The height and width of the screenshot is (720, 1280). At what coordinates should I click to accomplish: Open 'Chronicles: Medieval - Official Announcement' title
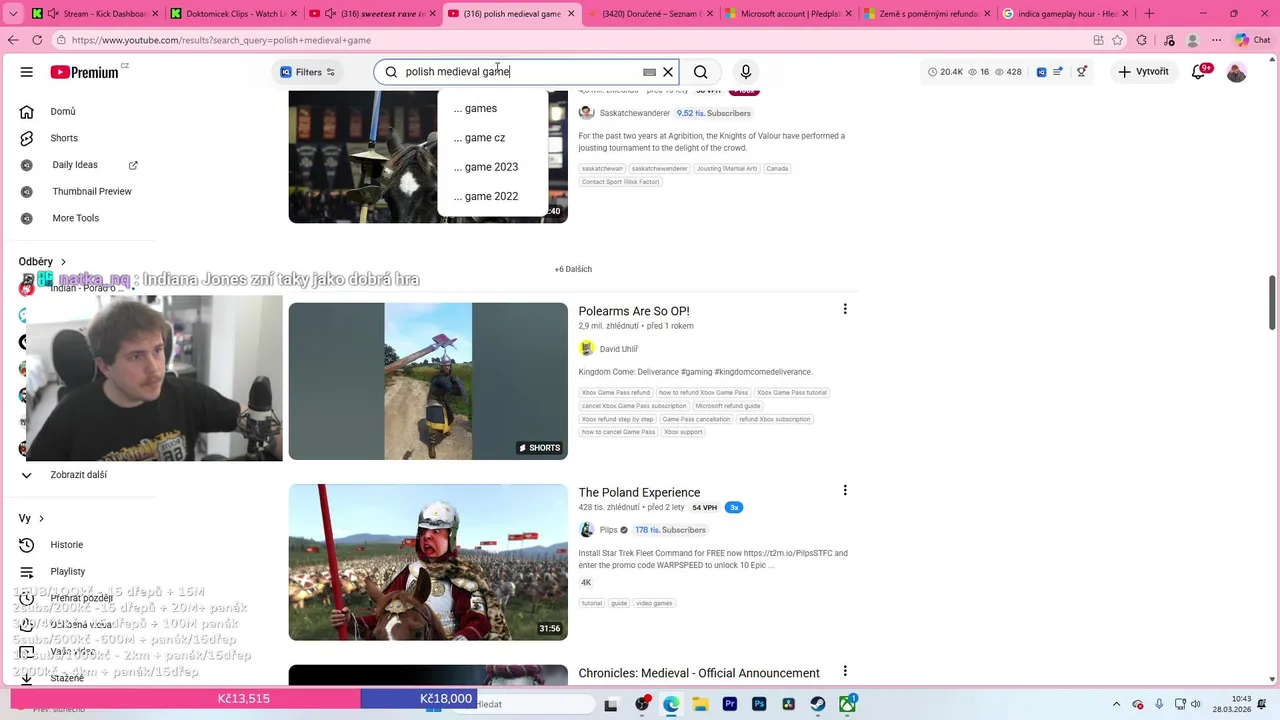coord(699,673)
